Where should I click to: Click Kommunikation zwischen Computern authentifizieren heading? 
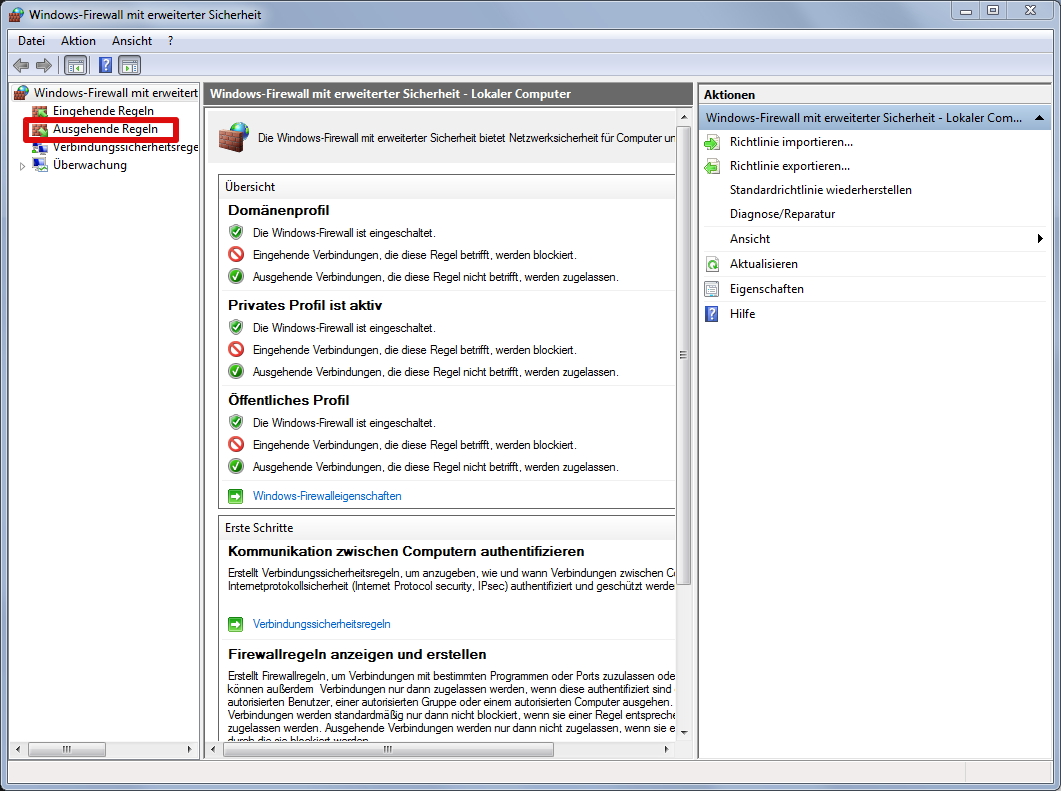point(406,551)
